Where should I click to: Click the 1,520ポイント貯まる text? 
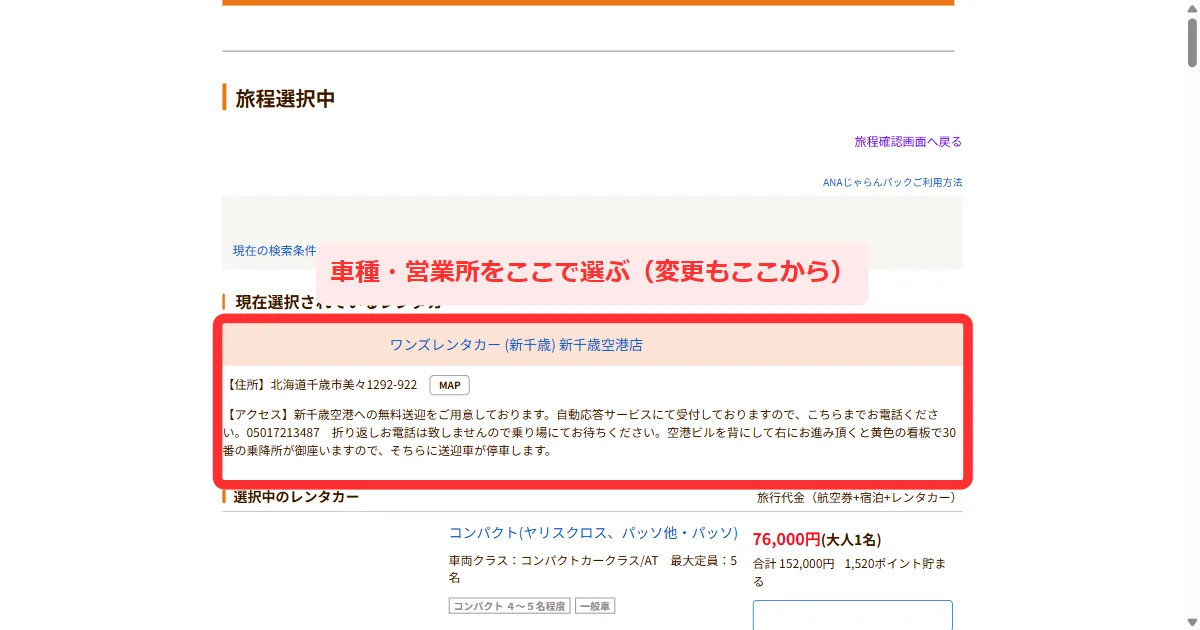tap(849, 572)
